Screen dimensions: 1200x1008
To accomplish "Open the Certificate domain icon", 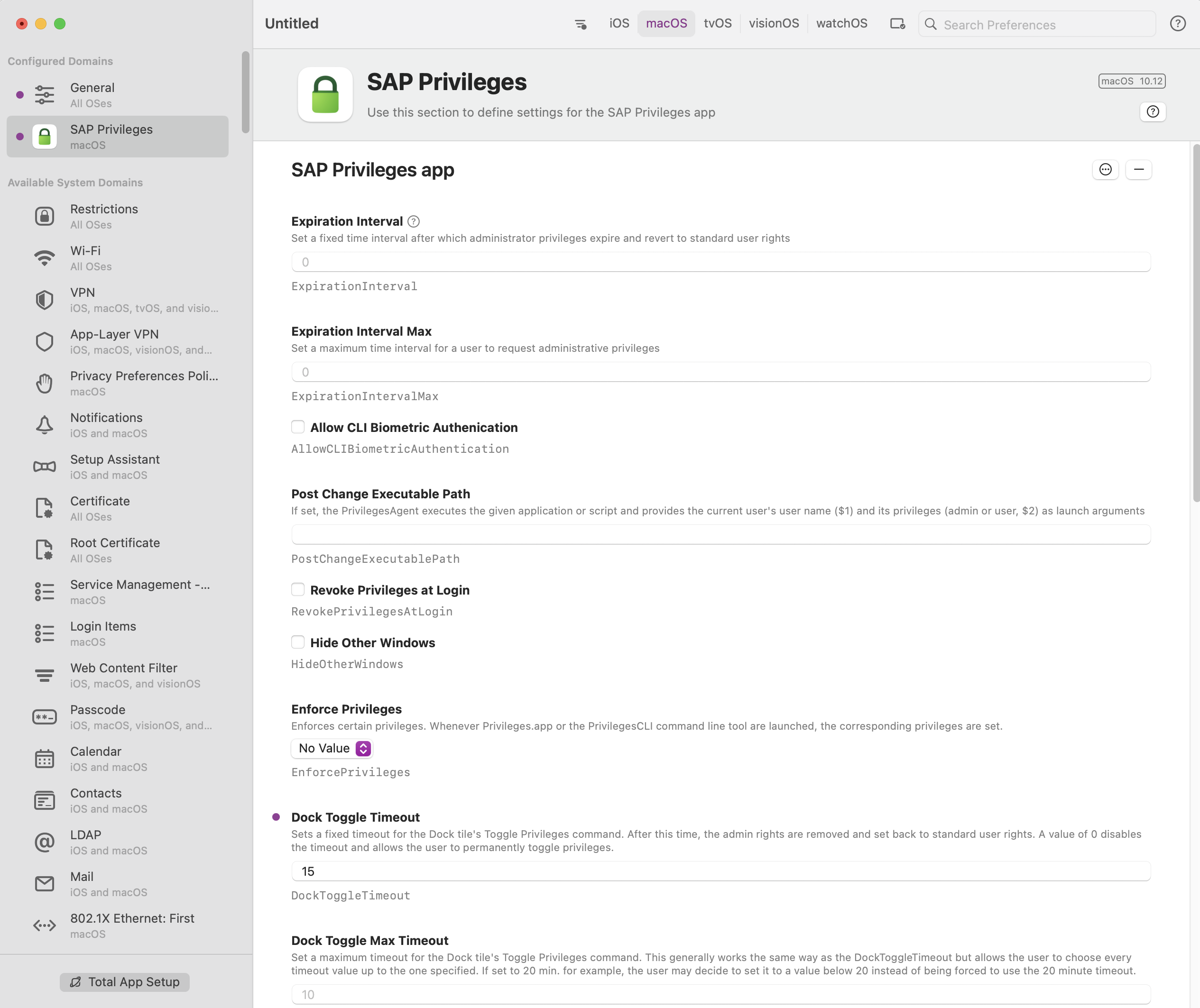I will (x=45, y=508).
